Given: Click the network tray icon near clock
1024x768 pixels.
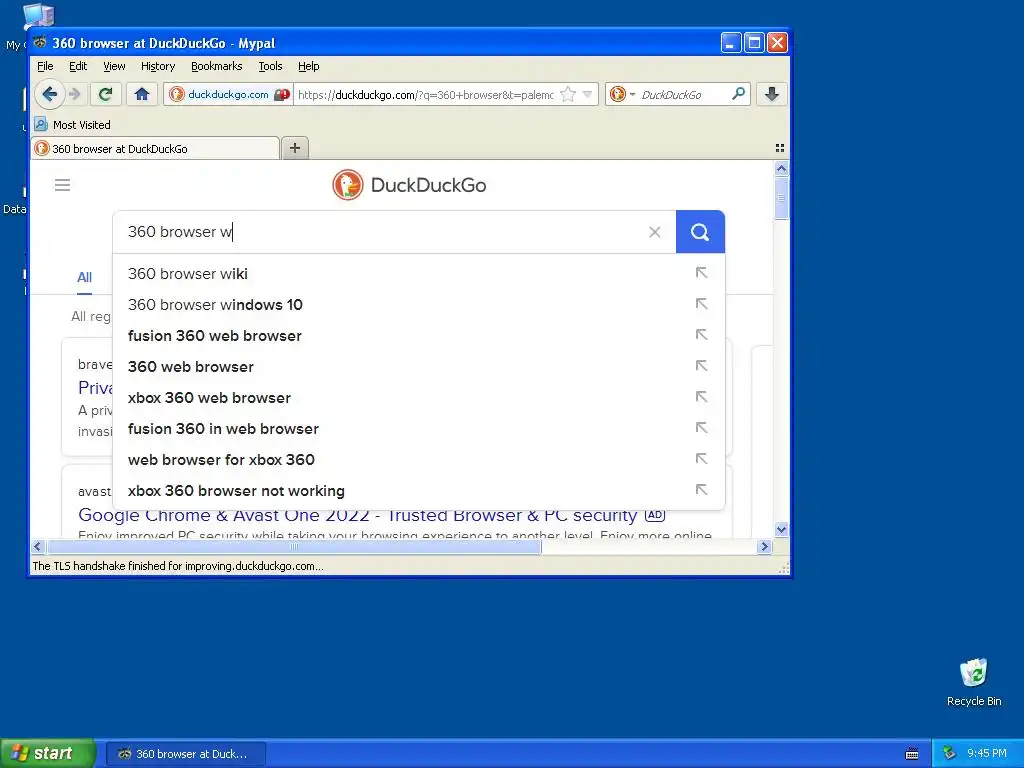Looking at the screenshot, I should (x=949, y=753).
